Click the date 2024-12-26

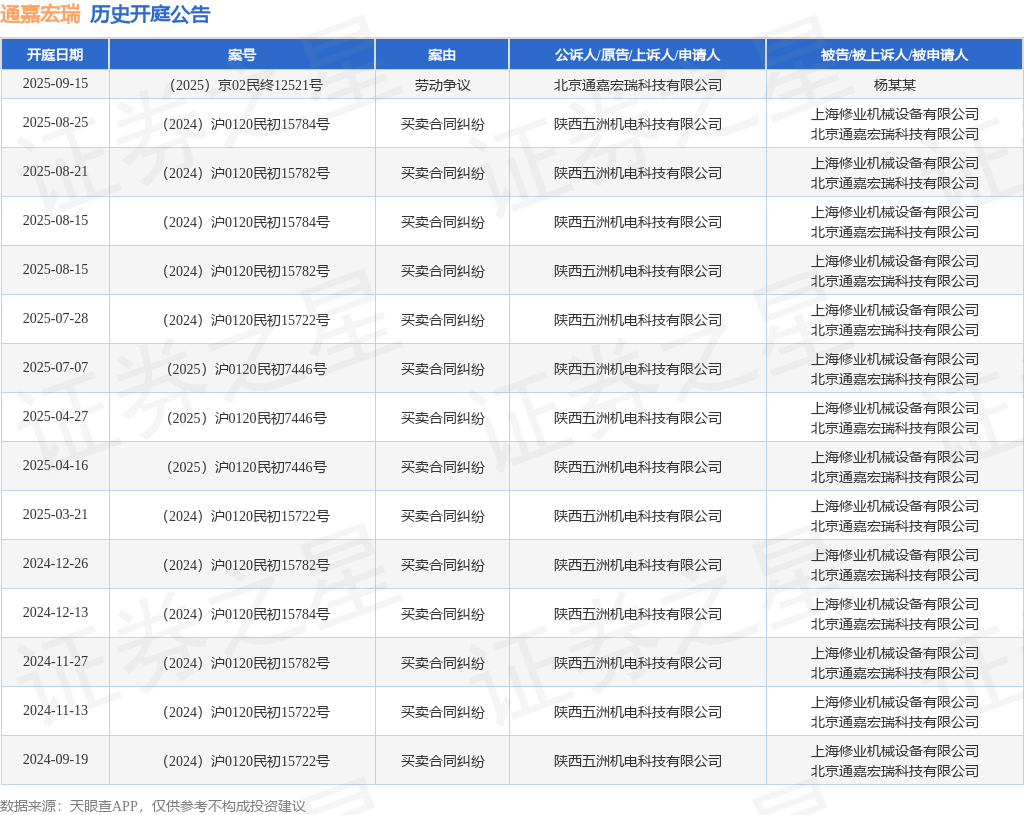click(x=55, y=564)
